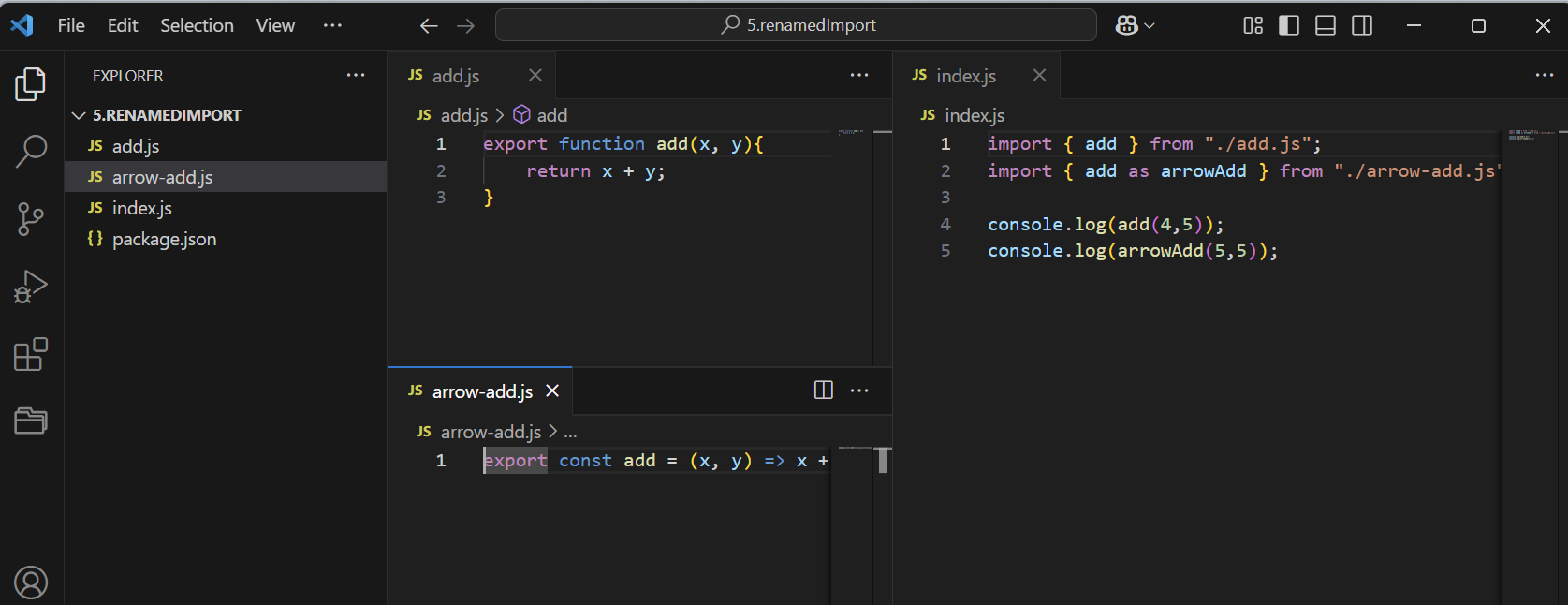Click 'return' keyword in add.js
The image size is (1568, 605).
pos(558,171)
